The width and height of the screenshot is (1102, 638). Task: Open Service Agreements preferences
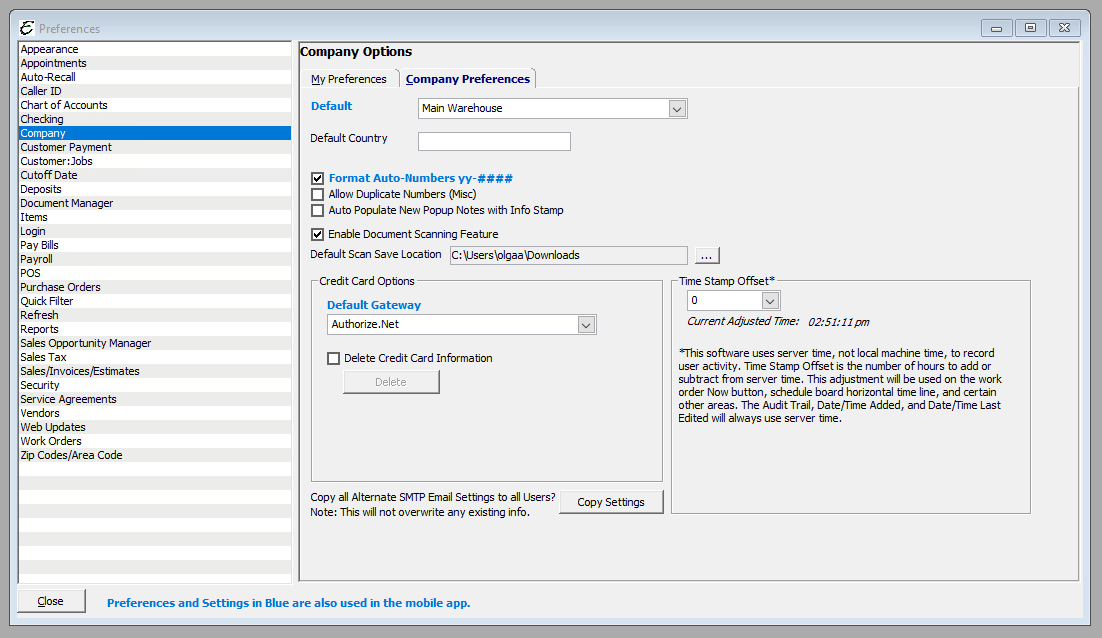(x=155, y=399)
